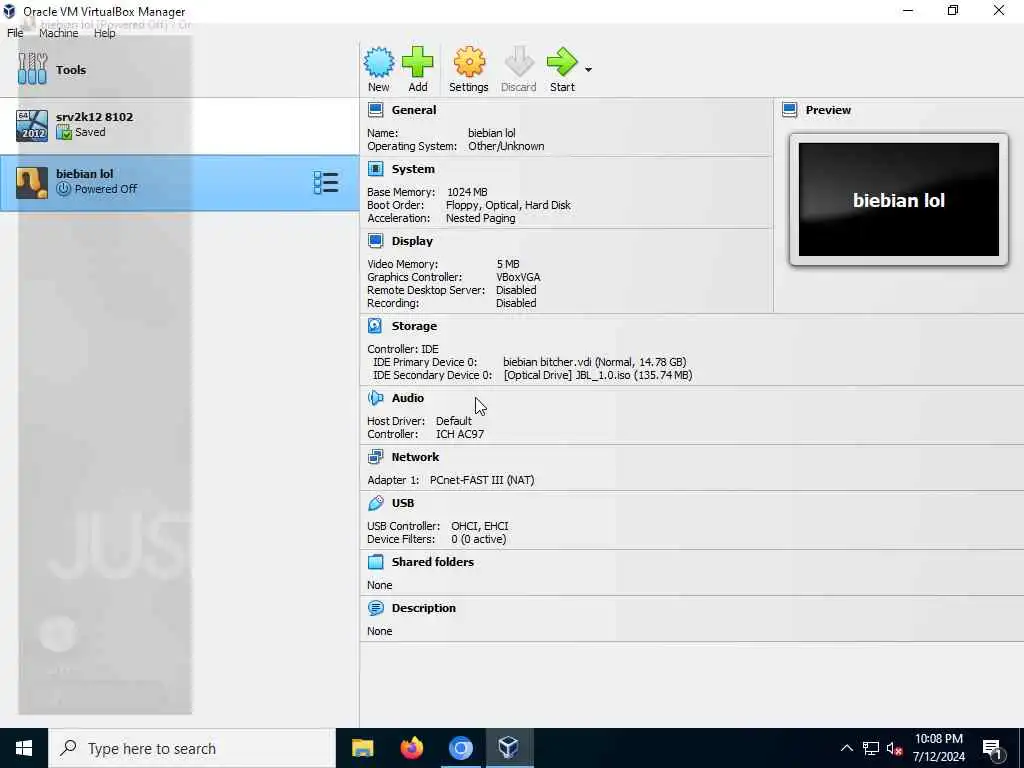This screenshot has height=768, width=1024.
Task: Click the 'ICH AC97' audio controller value
Action: [460, 434]
